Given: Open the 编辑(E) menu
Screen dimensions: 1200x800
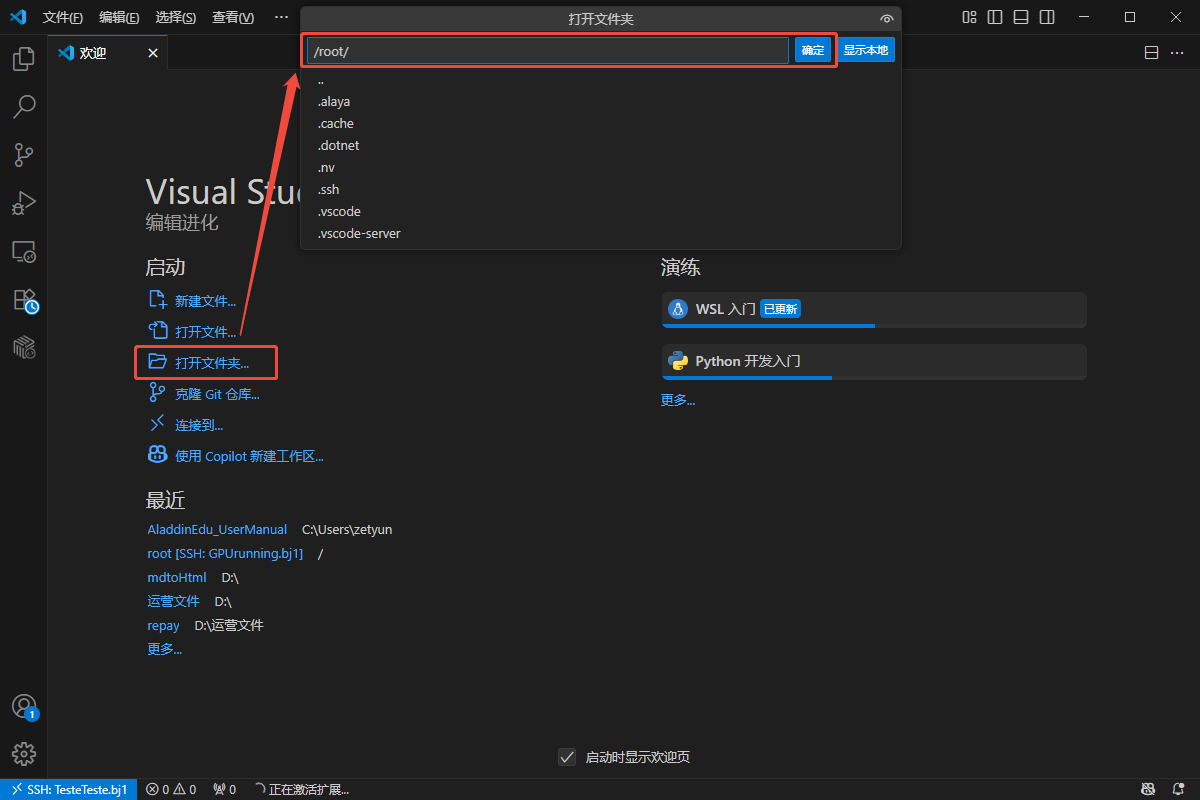Looking at the screenshot, I should pos(119,18).
